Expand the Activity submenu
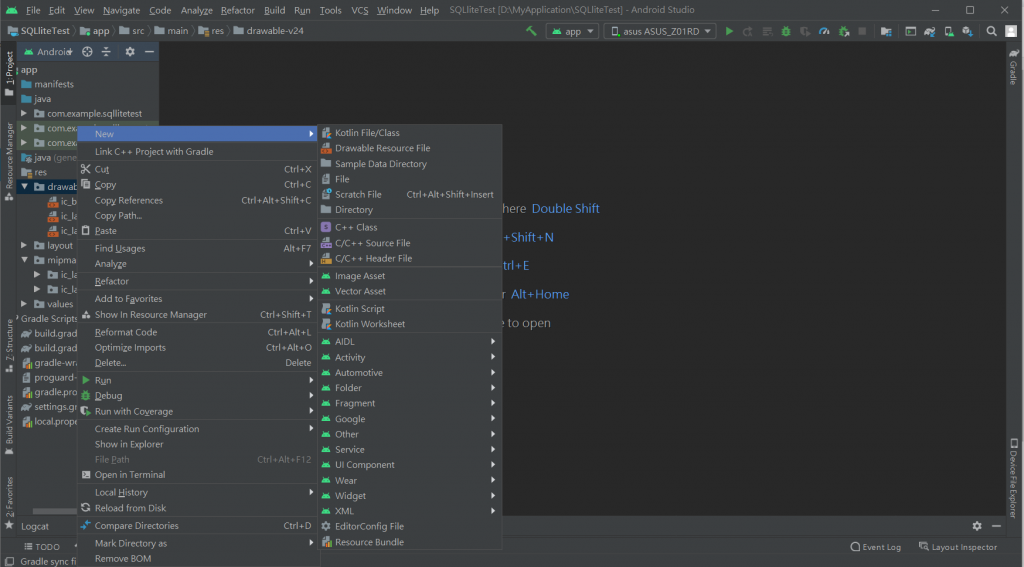1024x567 pixels. click(409, 357)
